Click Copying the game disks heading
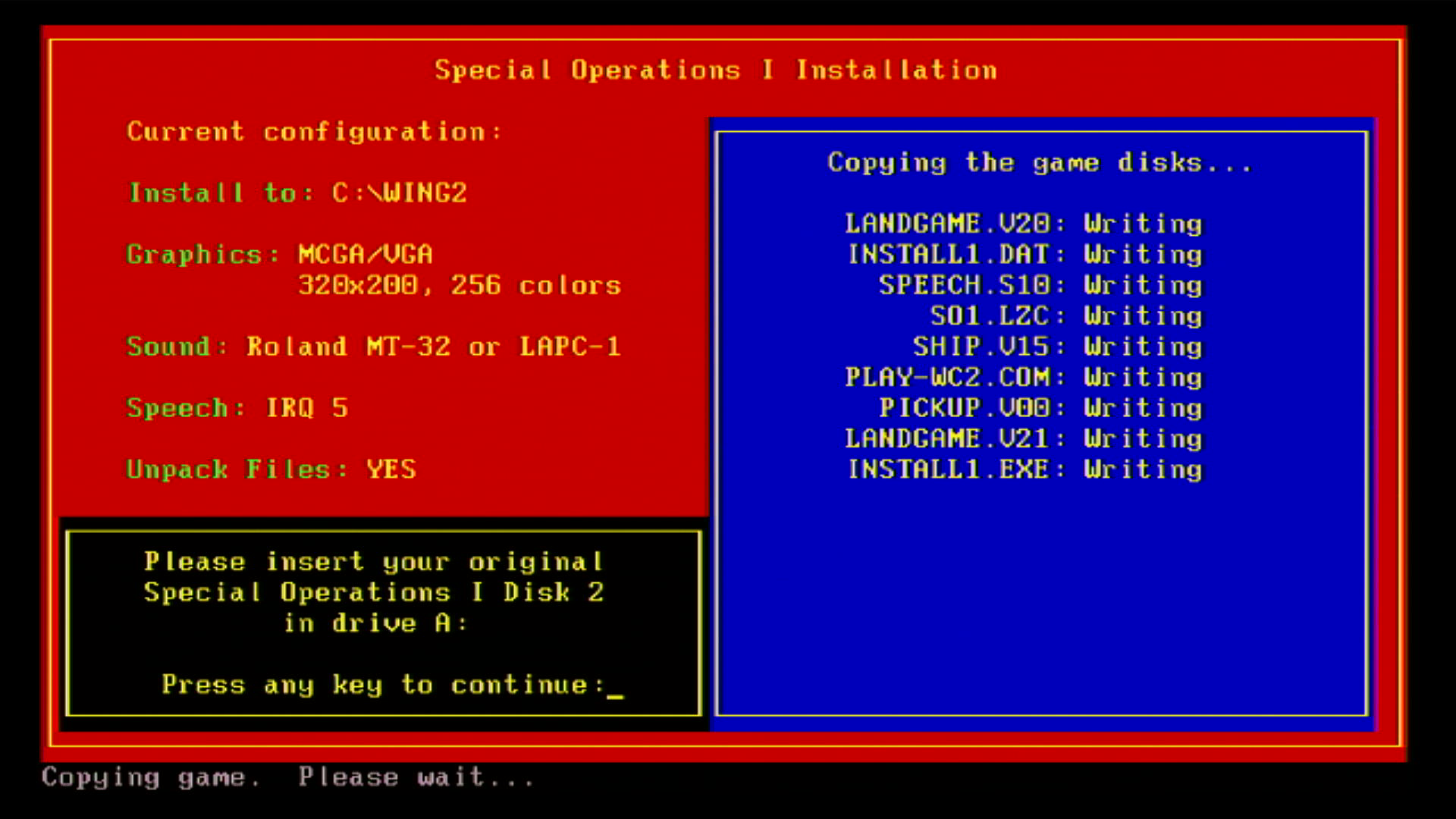This screenshot has height=819, width=1456. click(1039, 162)
